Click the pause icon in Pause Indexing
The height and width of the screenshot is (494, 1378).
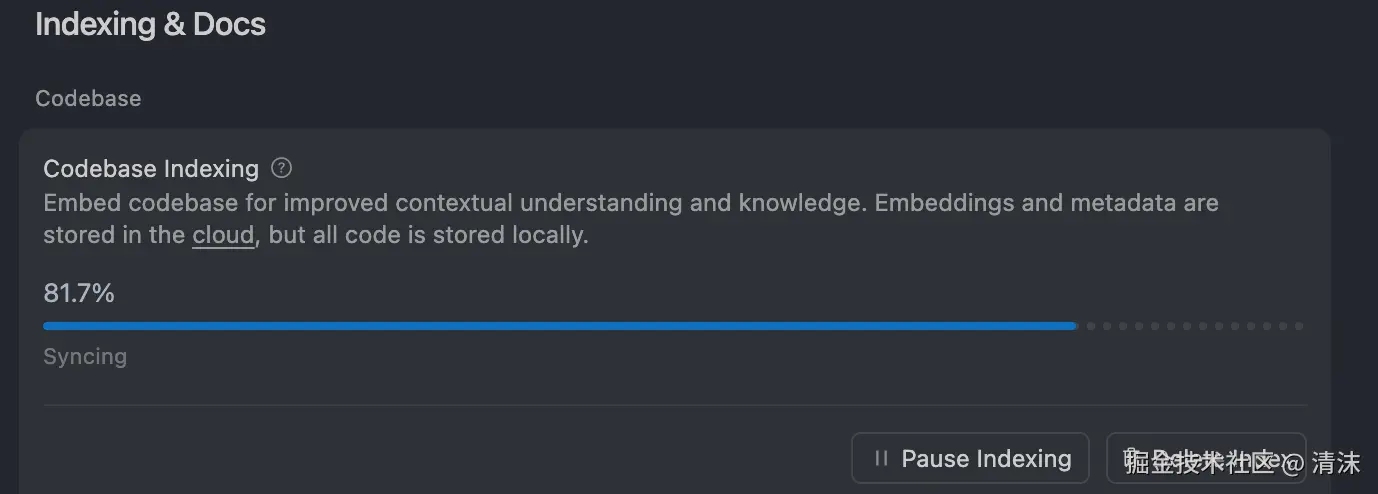point(881,459)
